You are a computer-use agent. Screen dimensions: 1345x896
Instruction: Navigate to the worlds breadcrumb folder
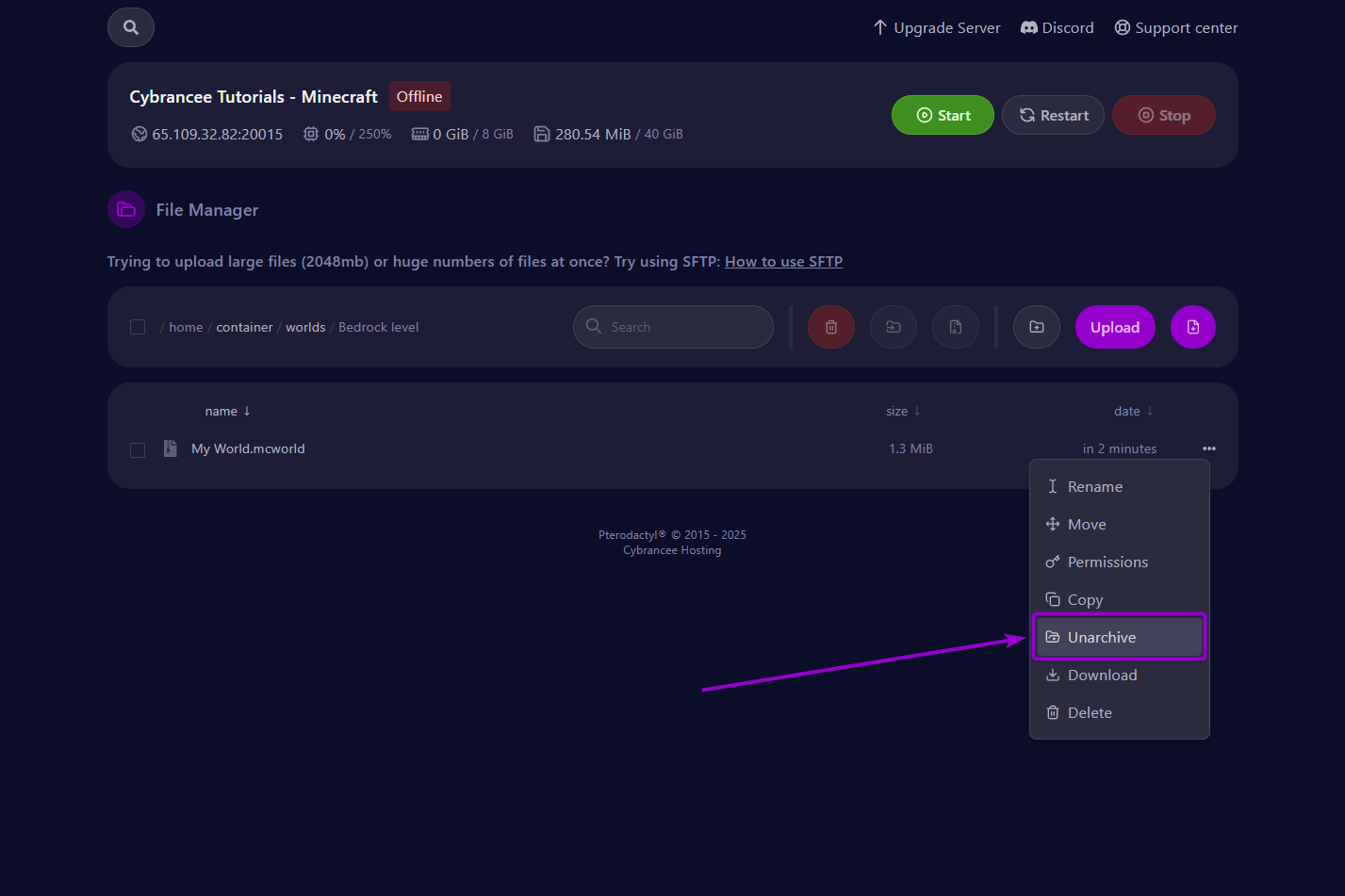305,327
